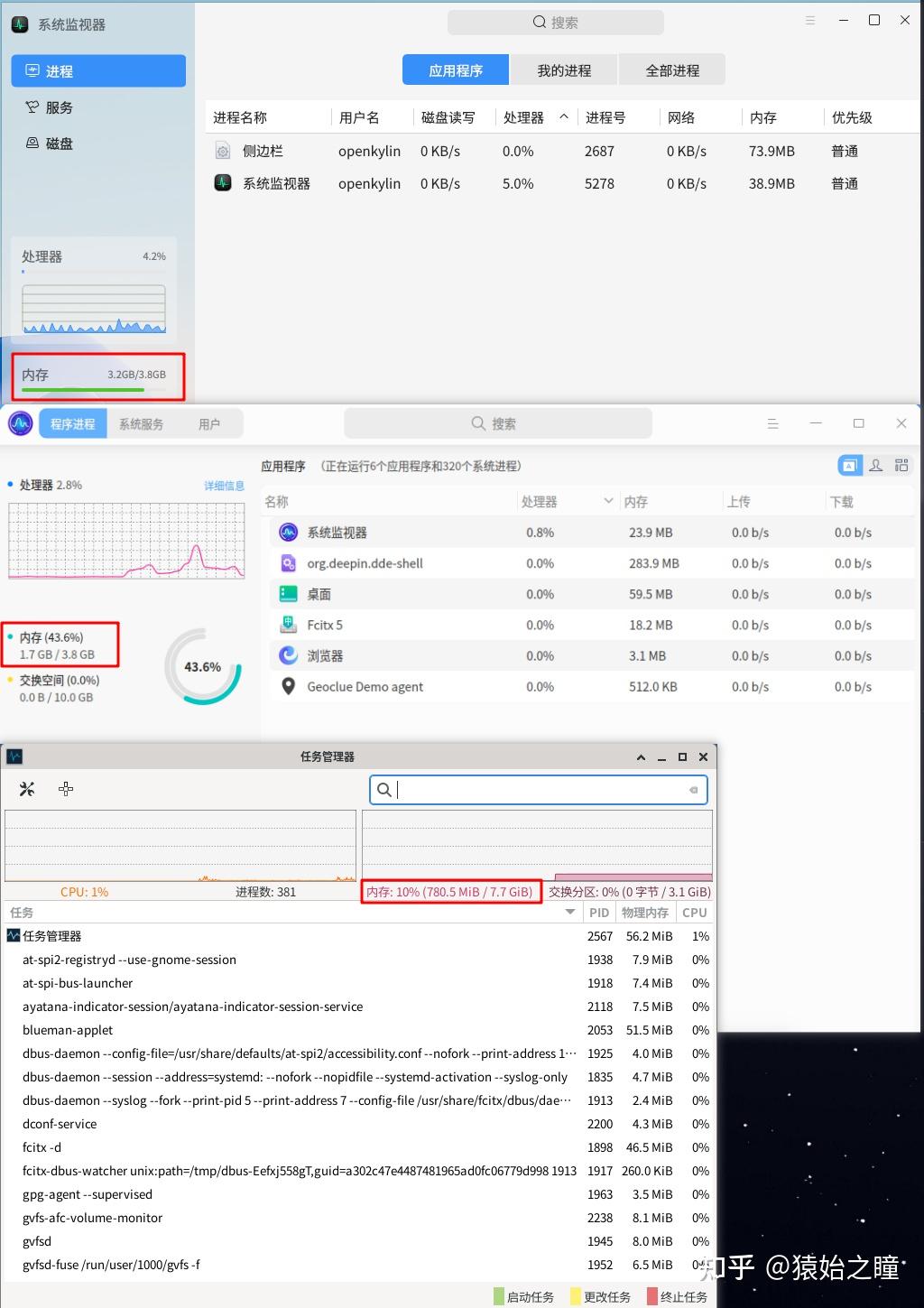Screen dimensions: 924x1308
Task: Expand the 任务 column sort arrow
Action: [x=569, y=912]
